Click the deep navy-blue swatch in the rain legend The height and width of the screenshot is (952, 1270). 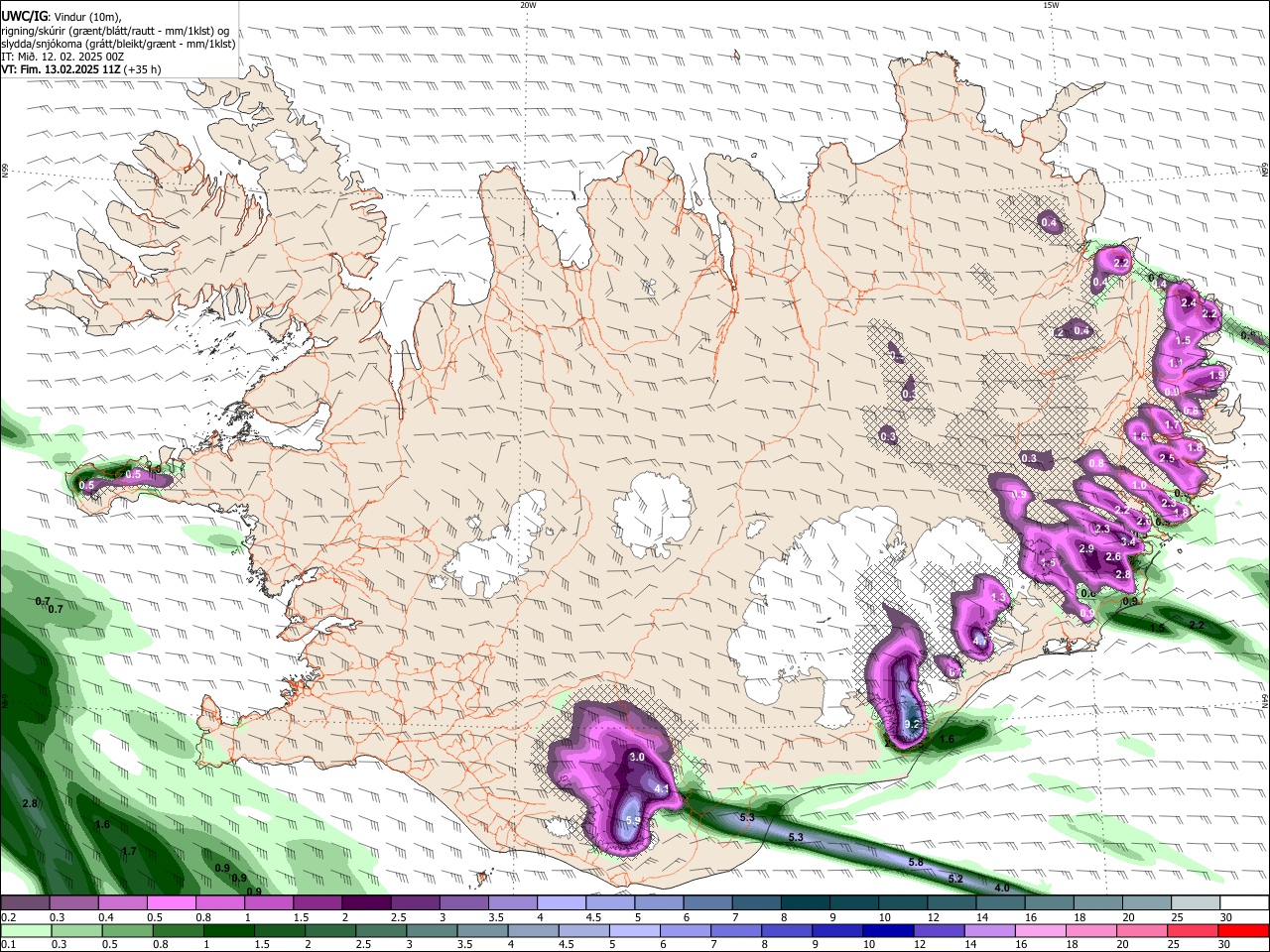(886, 930)
